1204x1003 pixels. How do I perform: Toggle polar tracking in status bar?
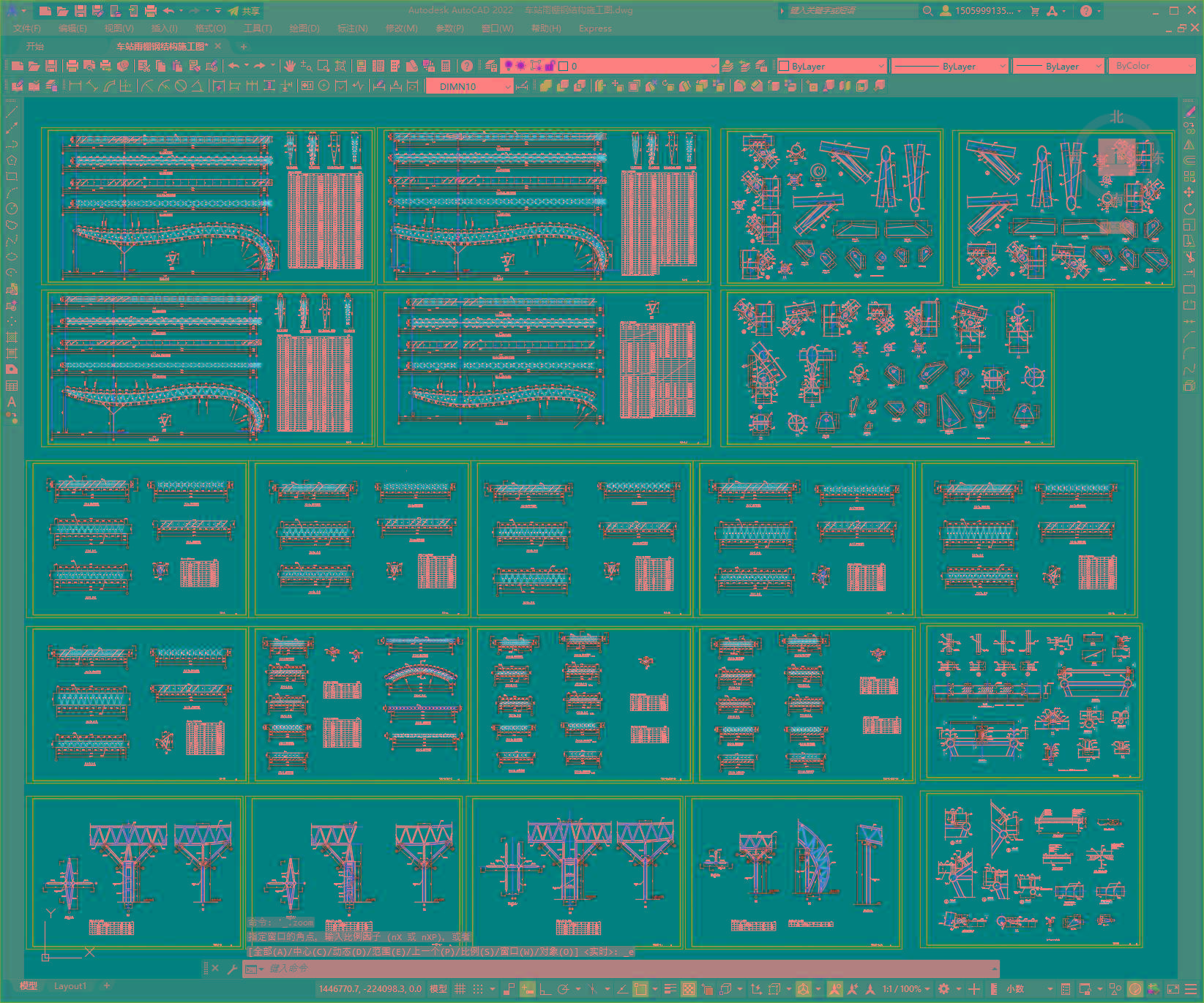coord(563,989)
